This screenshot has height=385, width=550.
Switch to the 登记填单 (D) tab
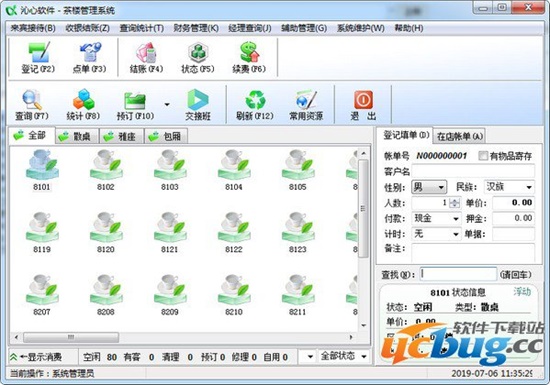(405, 135)
